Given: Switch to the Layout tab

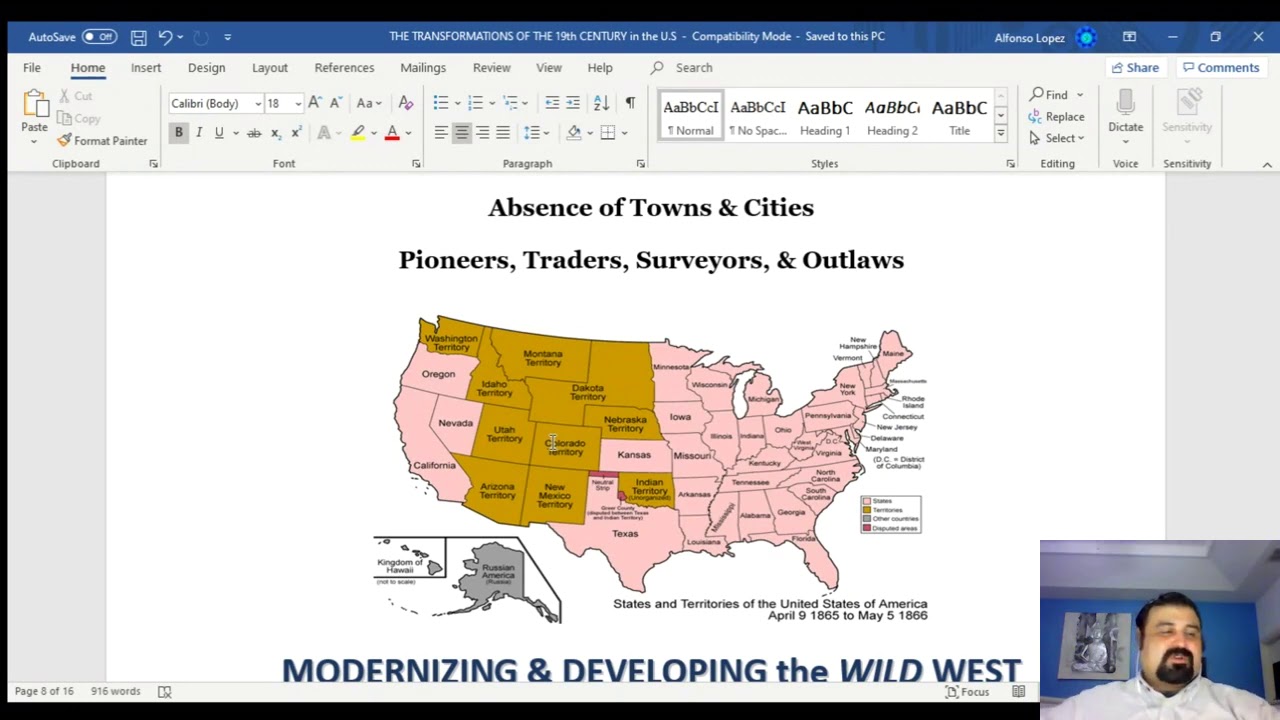Looking at the screenshot, I should [269, 68].
